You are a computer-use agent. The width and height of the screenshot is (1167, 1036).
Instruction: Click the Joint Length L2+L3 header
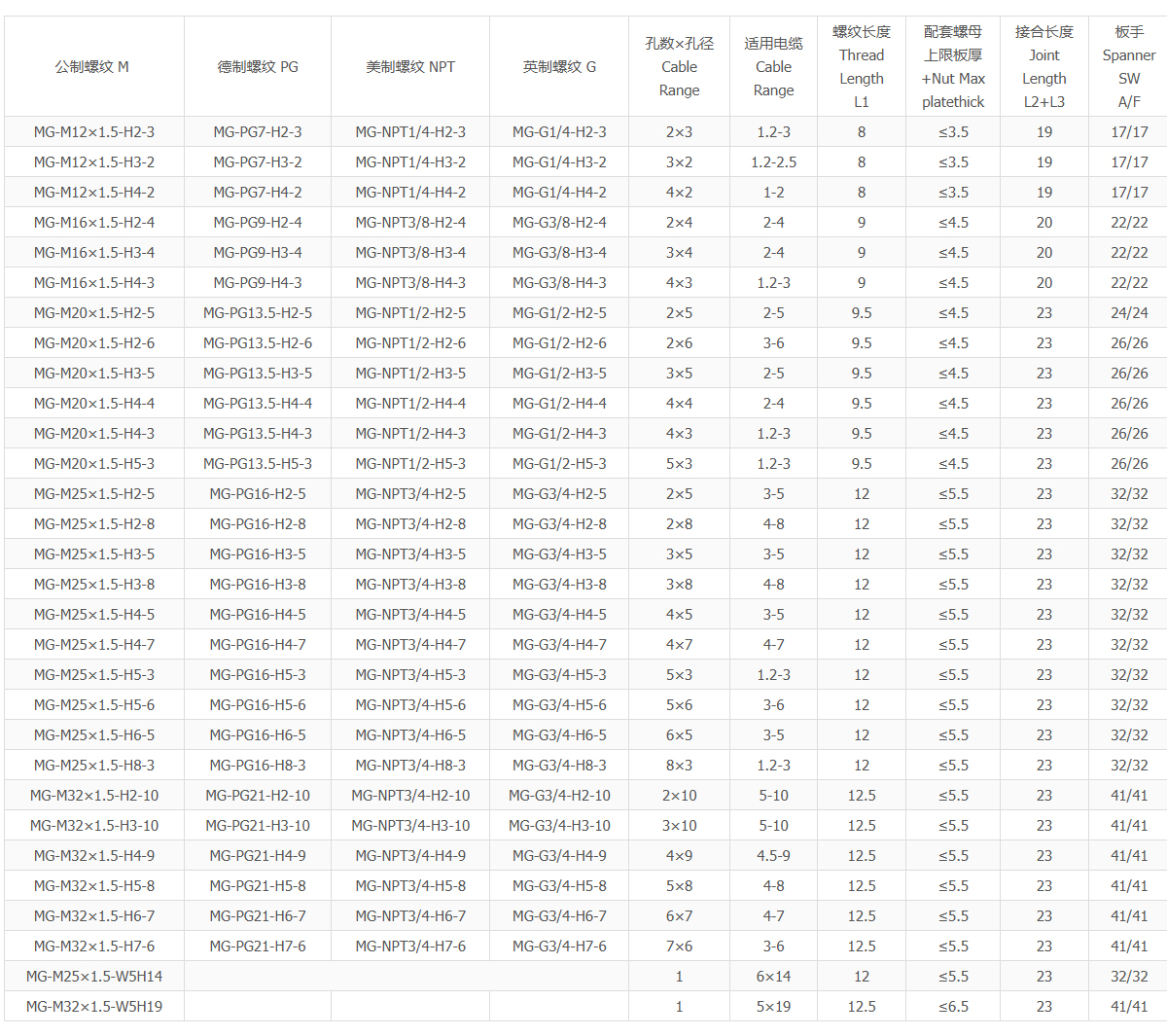tap(1043, 67)
